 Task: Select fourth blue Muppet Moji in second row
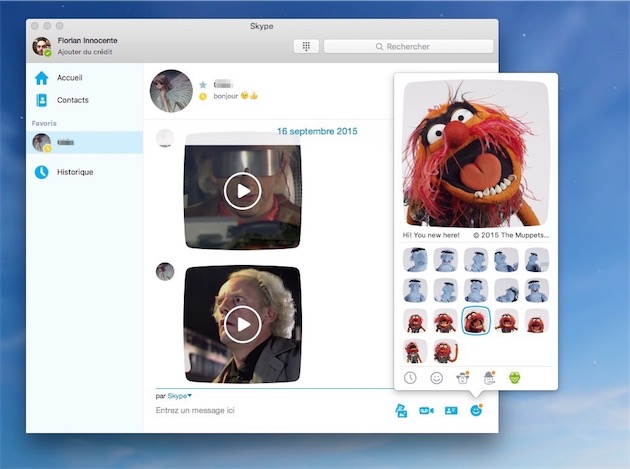coord(506,290)
